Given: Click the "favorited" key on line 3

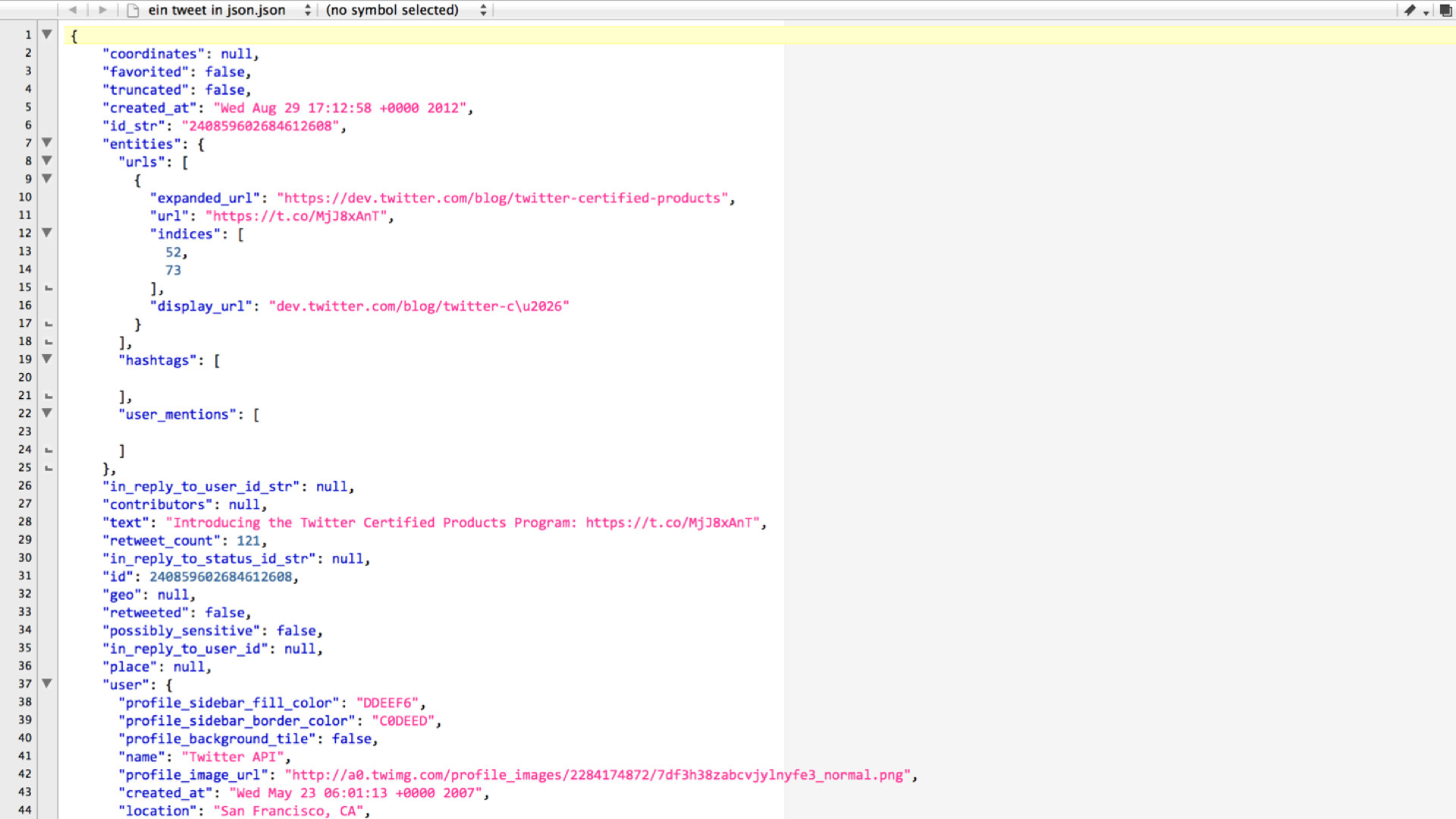Looking at the screenshot, I should 146,72.
